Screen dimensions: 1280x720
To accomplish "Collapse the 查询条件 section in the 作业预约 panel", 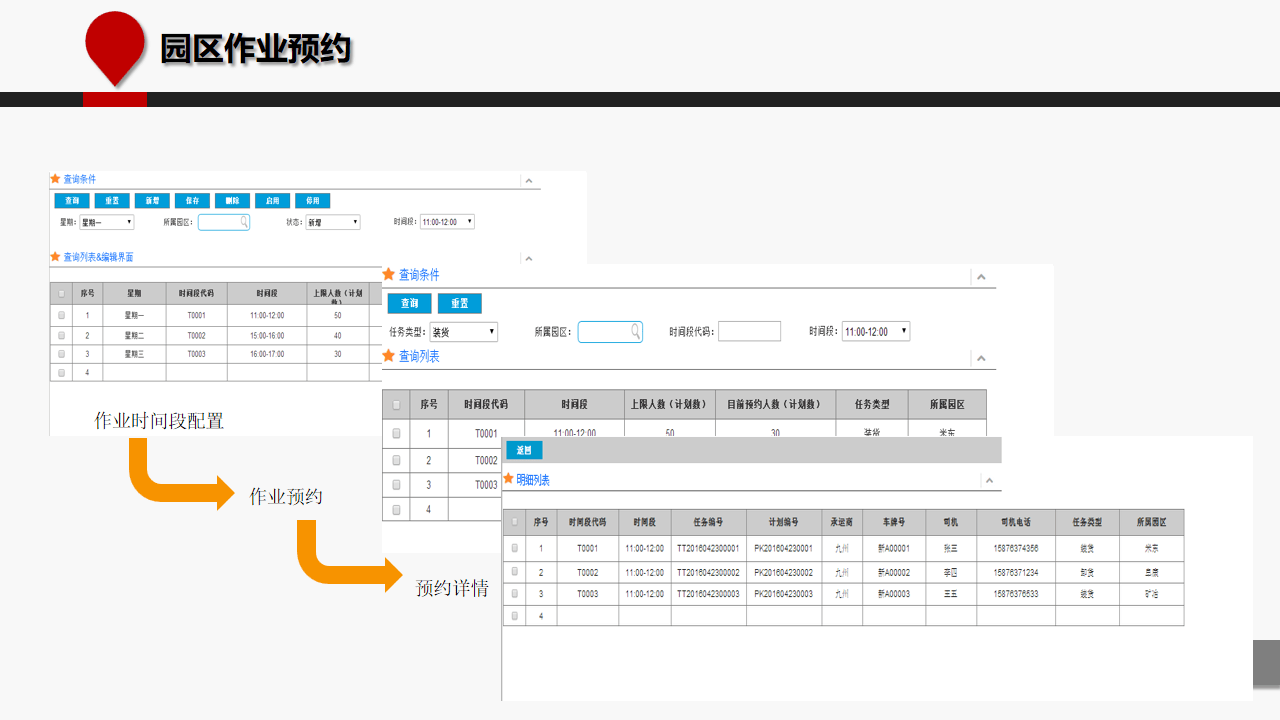I will [x=981, y=277].
